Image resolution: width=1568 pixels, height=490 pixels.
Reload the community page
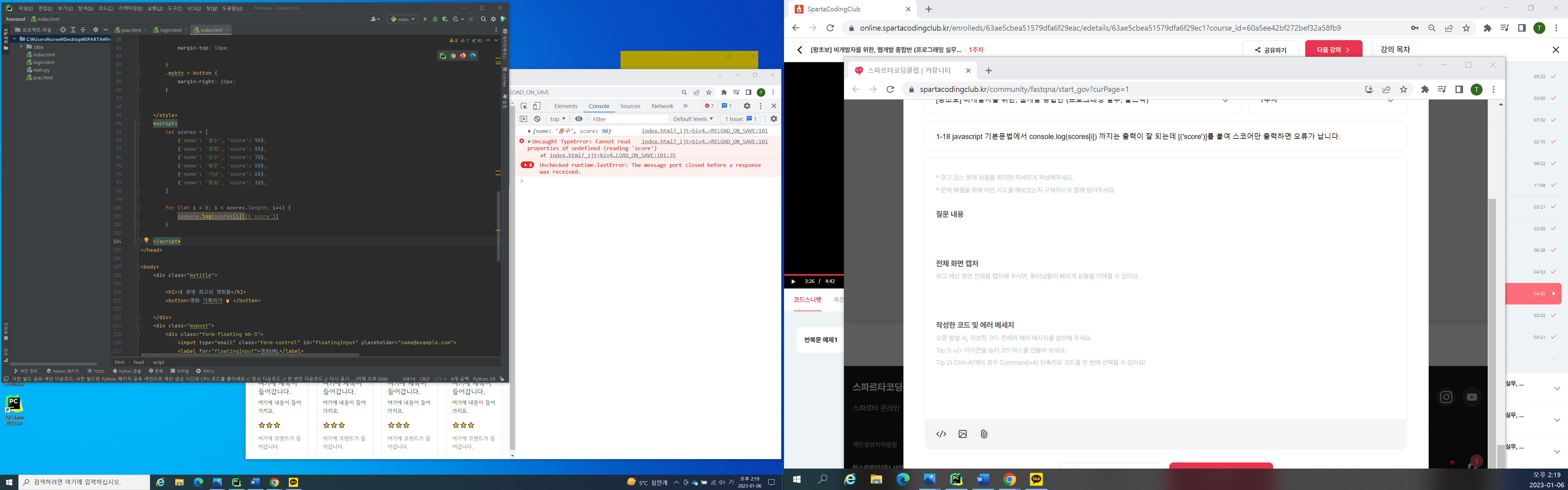[890, 89]
